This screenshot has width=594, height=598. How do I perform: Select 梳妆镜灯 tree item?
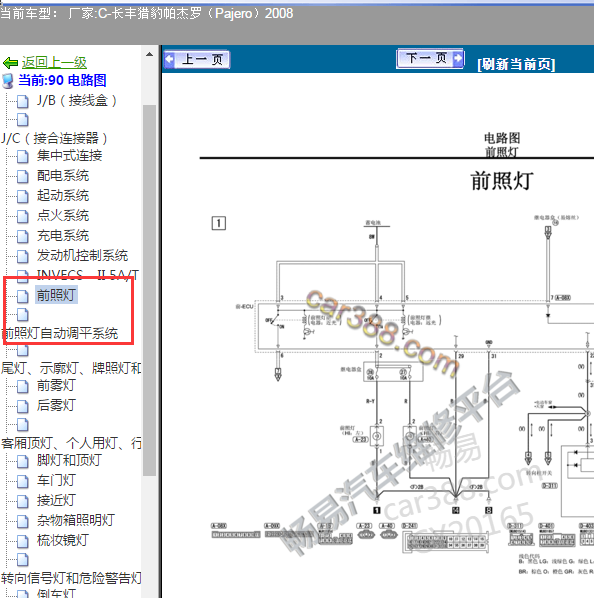tap(63, 540)
